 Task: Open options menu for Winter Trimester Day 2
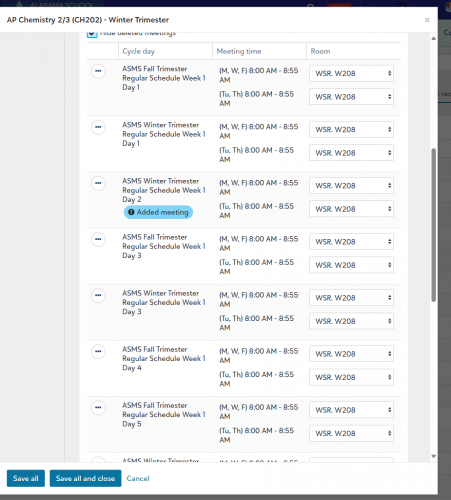coord(98,183)
